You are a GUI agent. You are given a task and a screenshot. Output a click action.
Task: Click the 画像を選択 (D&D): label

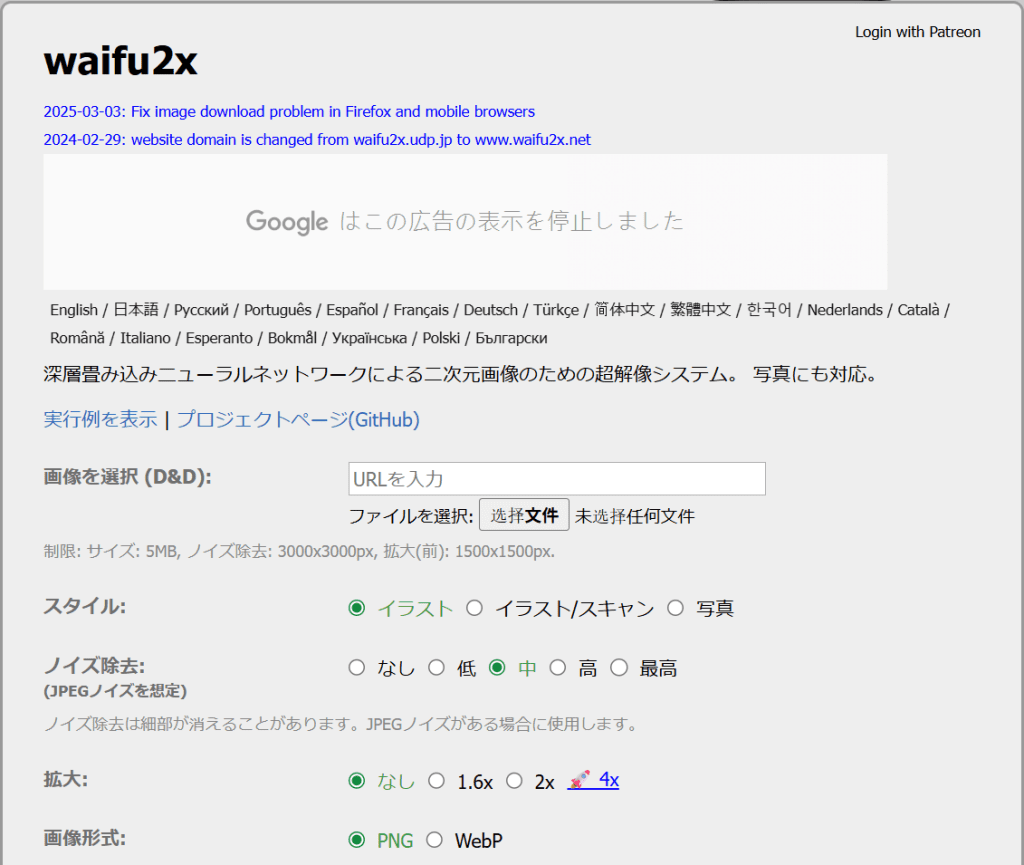127,477
